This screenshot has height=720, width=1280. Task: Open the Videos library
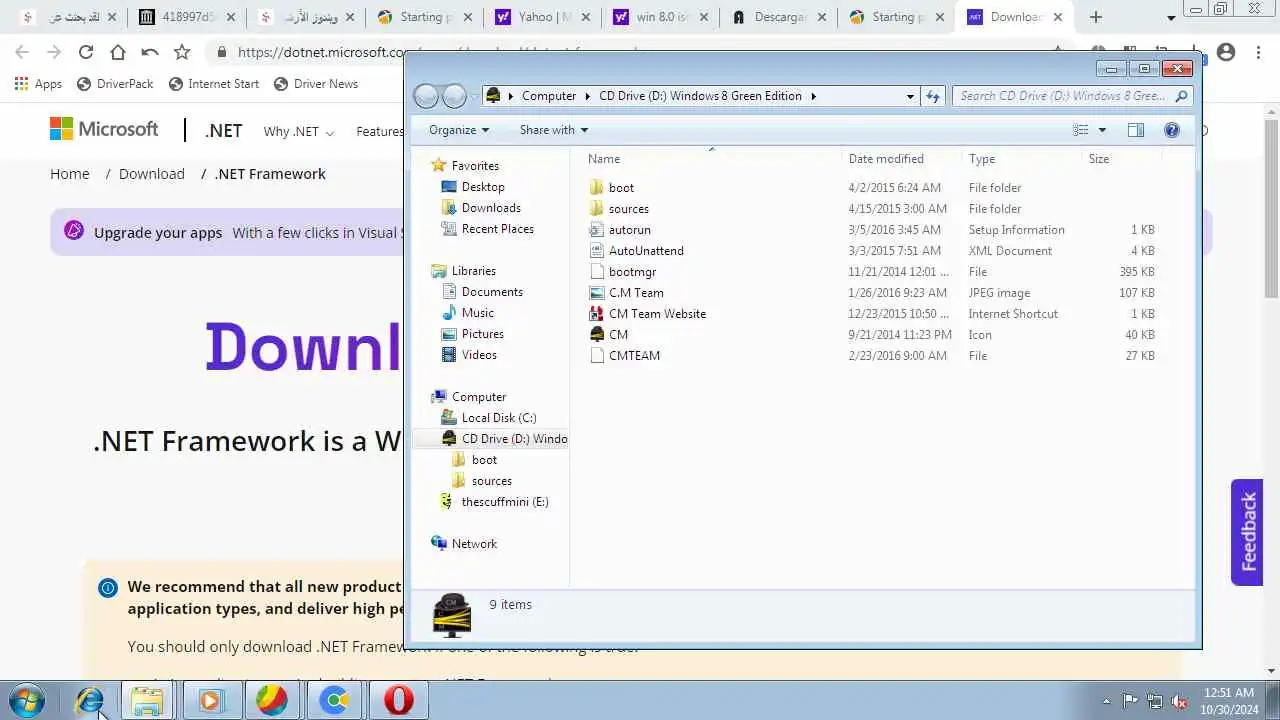(x=479, y=355)
